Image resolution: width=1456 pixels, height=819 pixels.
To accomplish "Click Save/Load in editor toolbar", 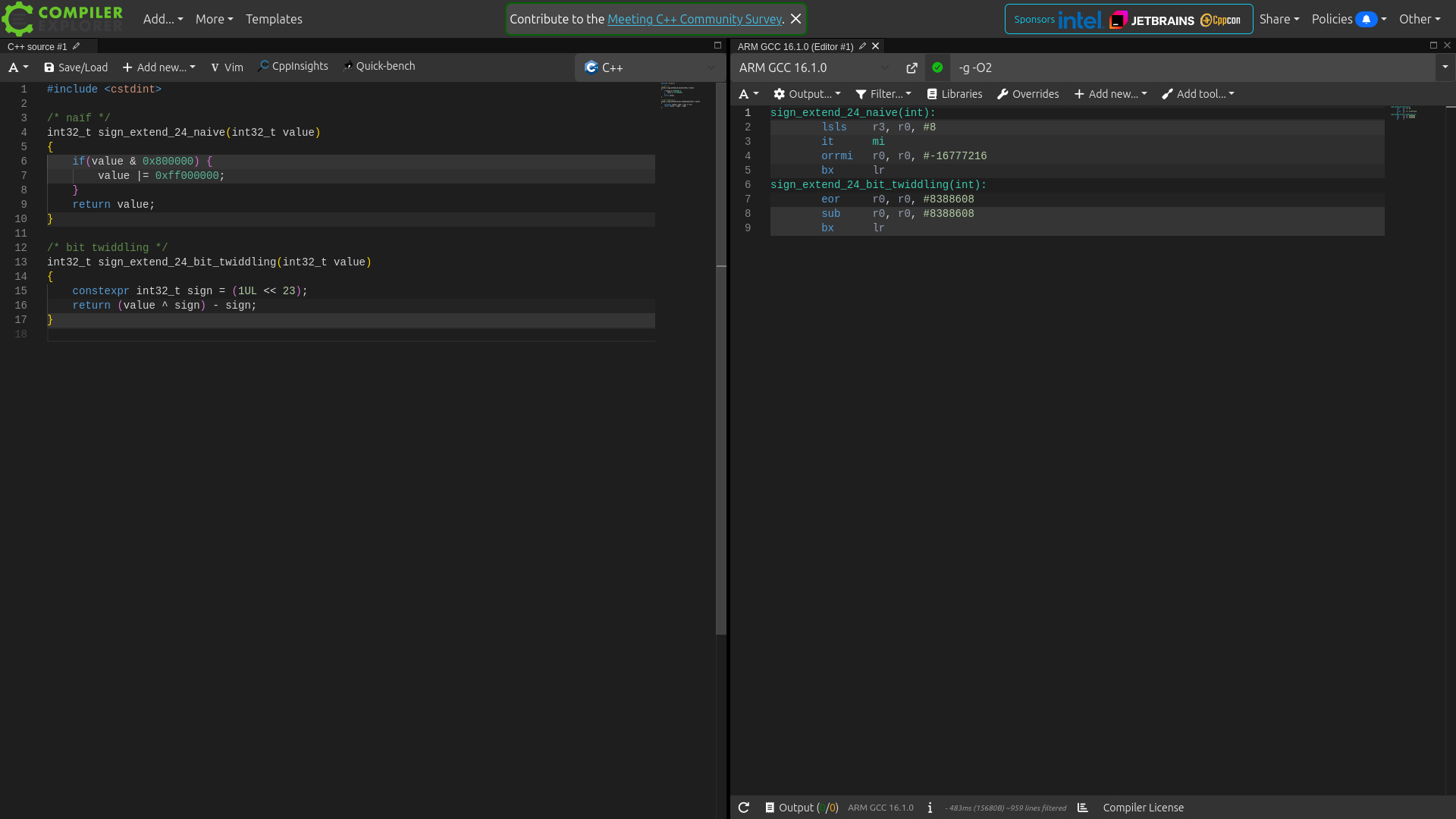I will click(76, 67).
